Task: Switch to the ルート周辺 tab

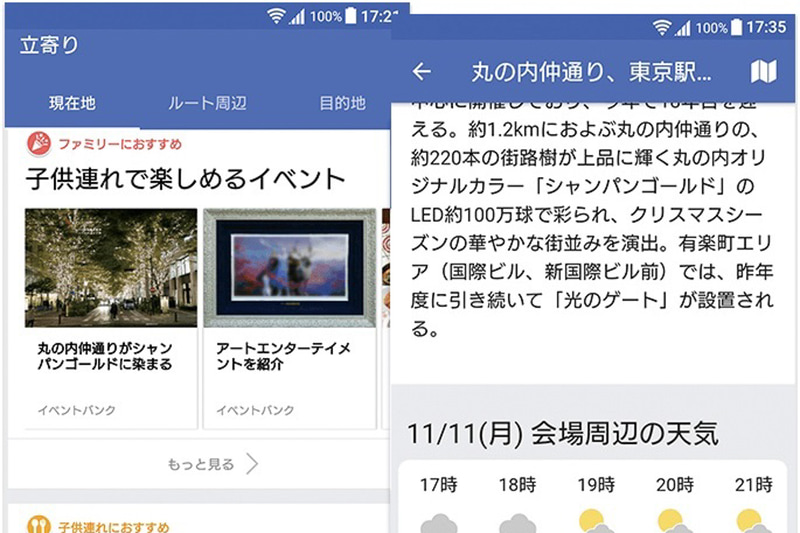Action: (x=207, y=103)
